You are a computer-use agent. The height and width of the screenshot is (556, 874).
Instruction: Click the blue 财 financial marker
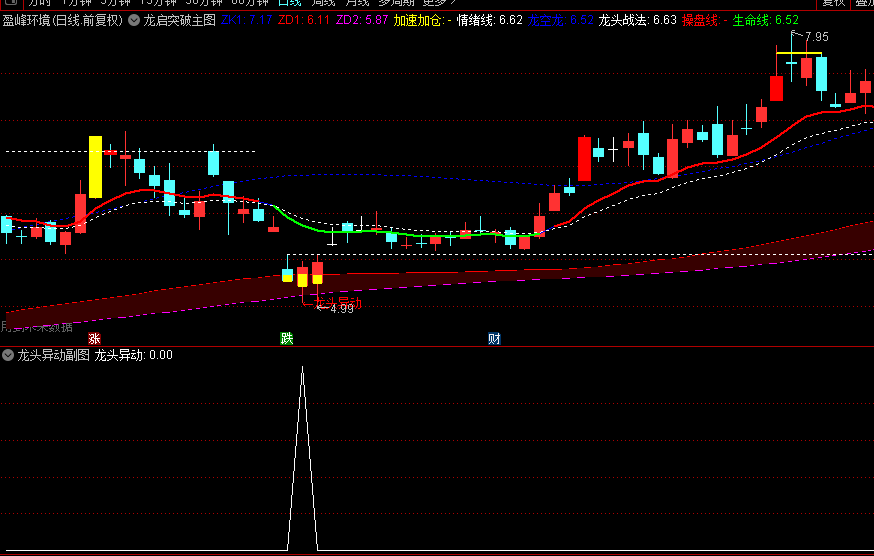(x=494, y=339)
